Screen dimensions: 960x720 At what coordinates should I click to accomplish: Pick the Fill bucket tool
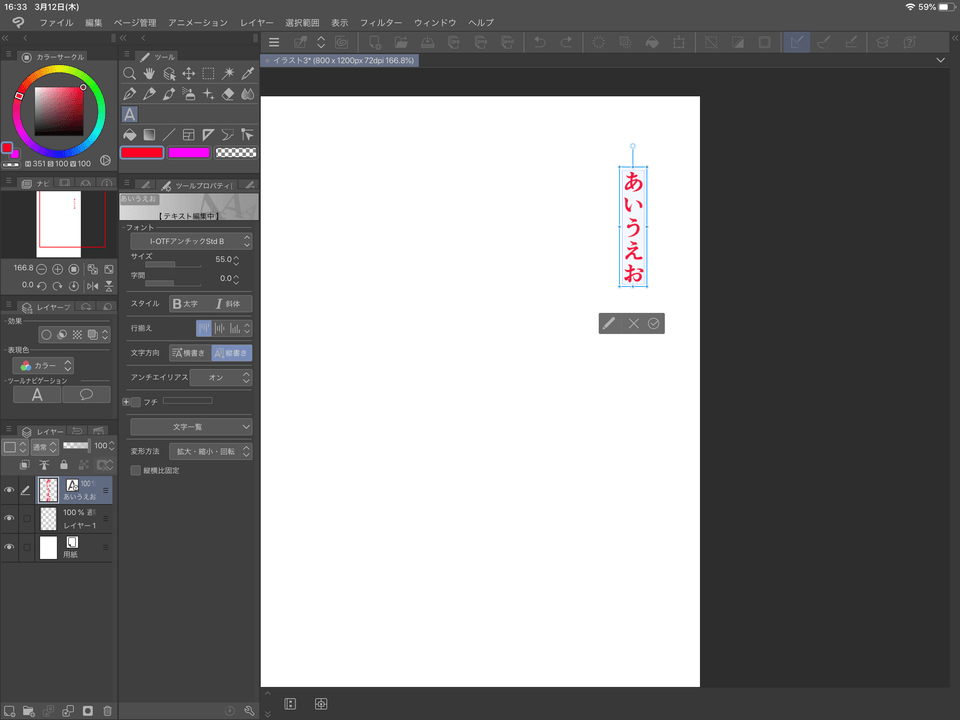pyautogui.click(x=129, y=134)
